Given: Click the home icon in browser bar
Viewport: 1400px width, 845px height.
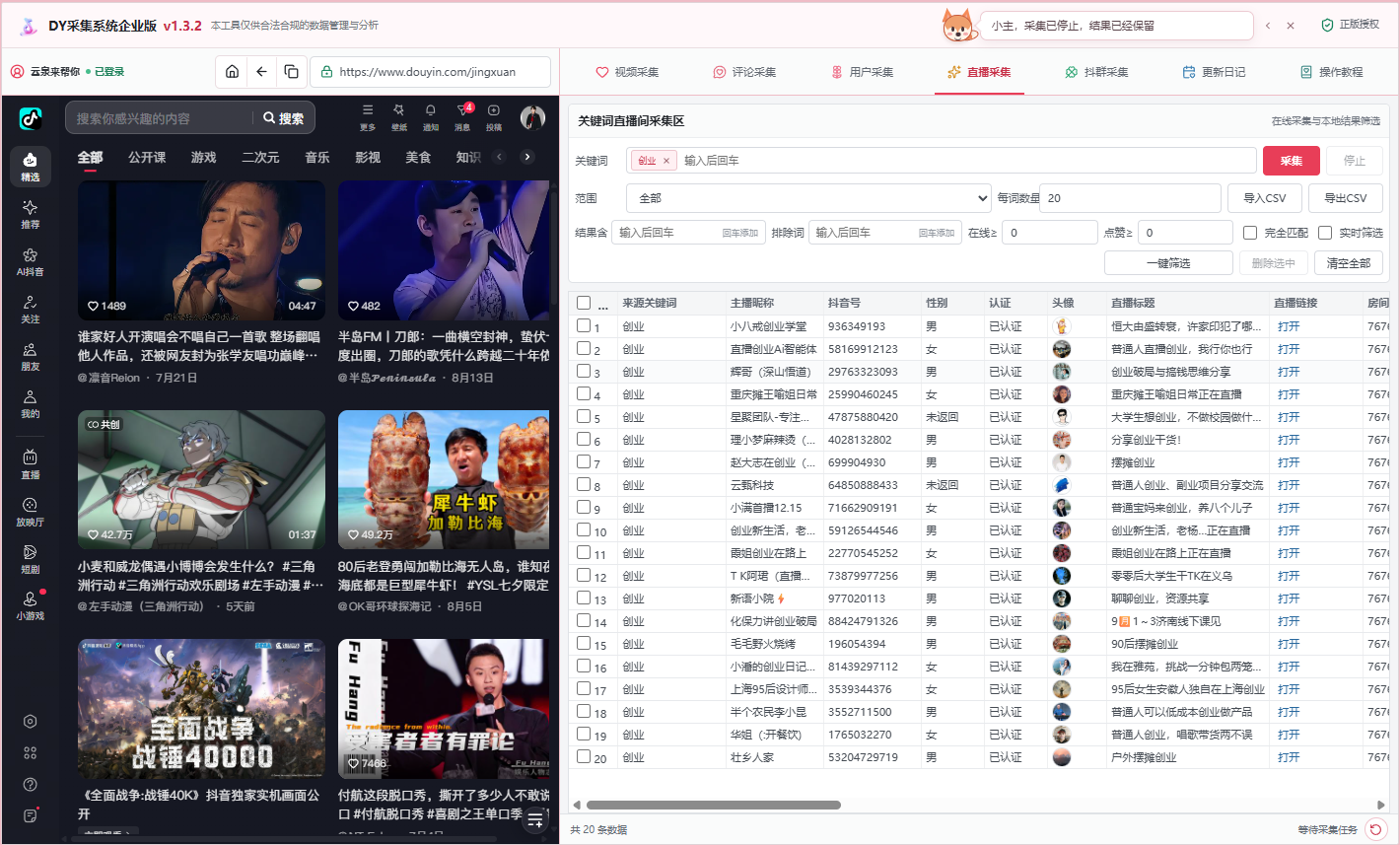Looking at the screenshot, I should (x=232, y=71).
